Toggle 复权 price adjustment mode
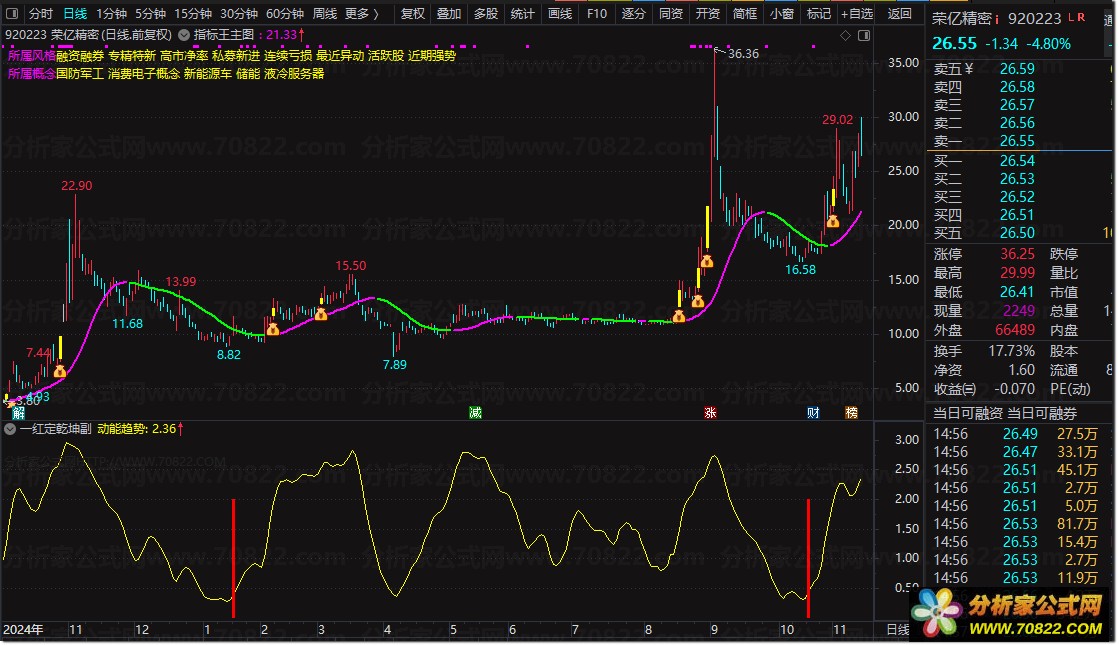The image size is (1119, 645). pyautogui.click(x=412, y=14)
